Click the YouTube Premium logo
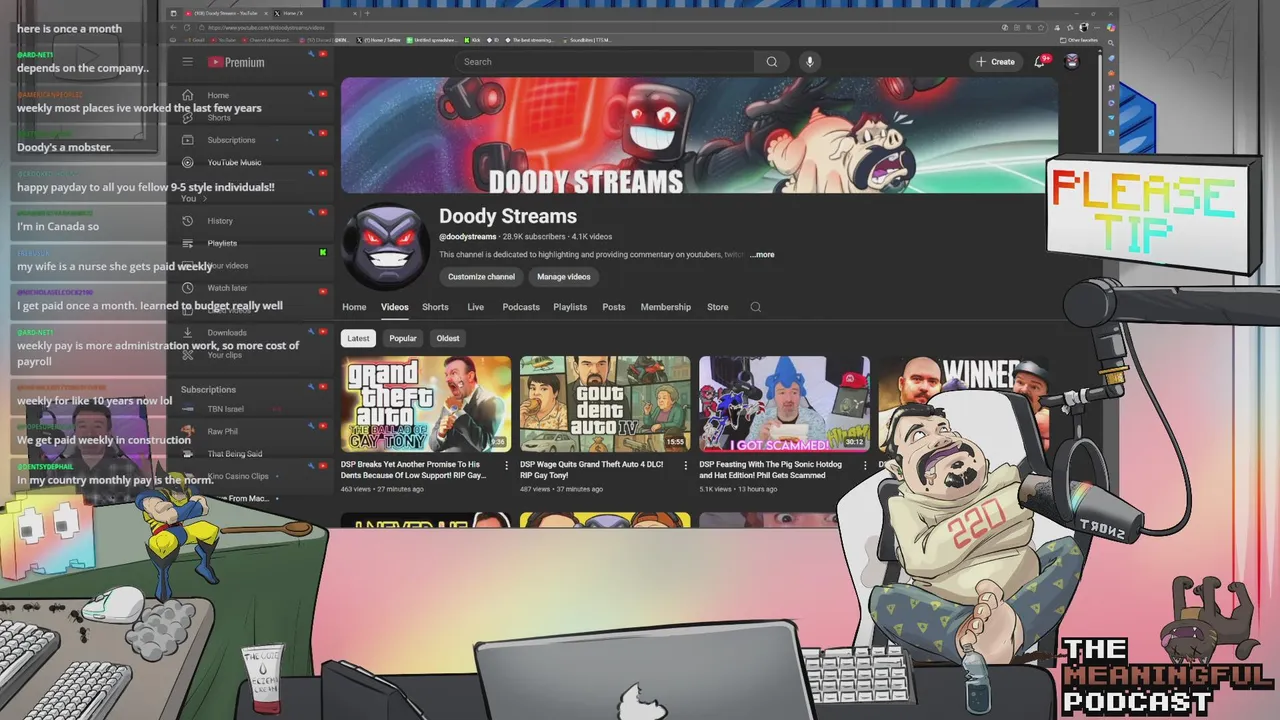Image resolution: width=1280 pixels, height=720 pixels. click(x=236, y=62)
